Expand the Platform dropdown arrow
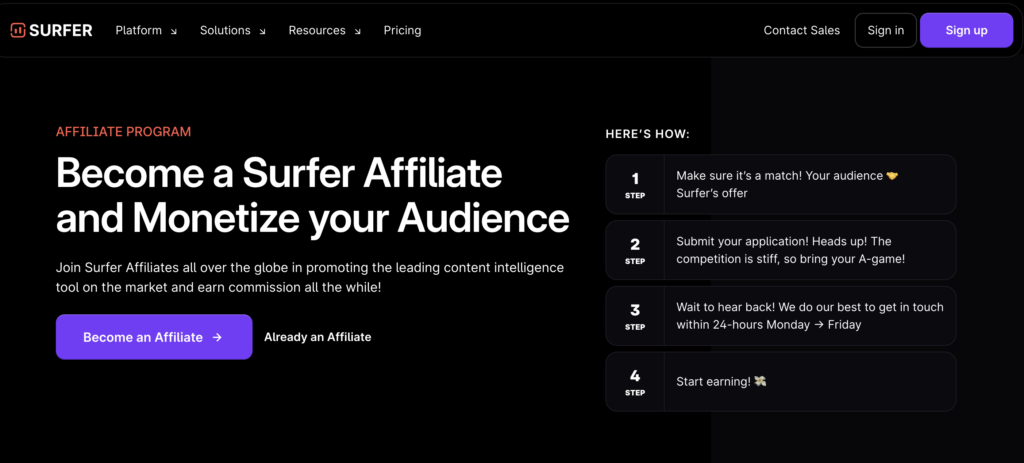This screenshot has width=1024, height=463. [173, 31]
